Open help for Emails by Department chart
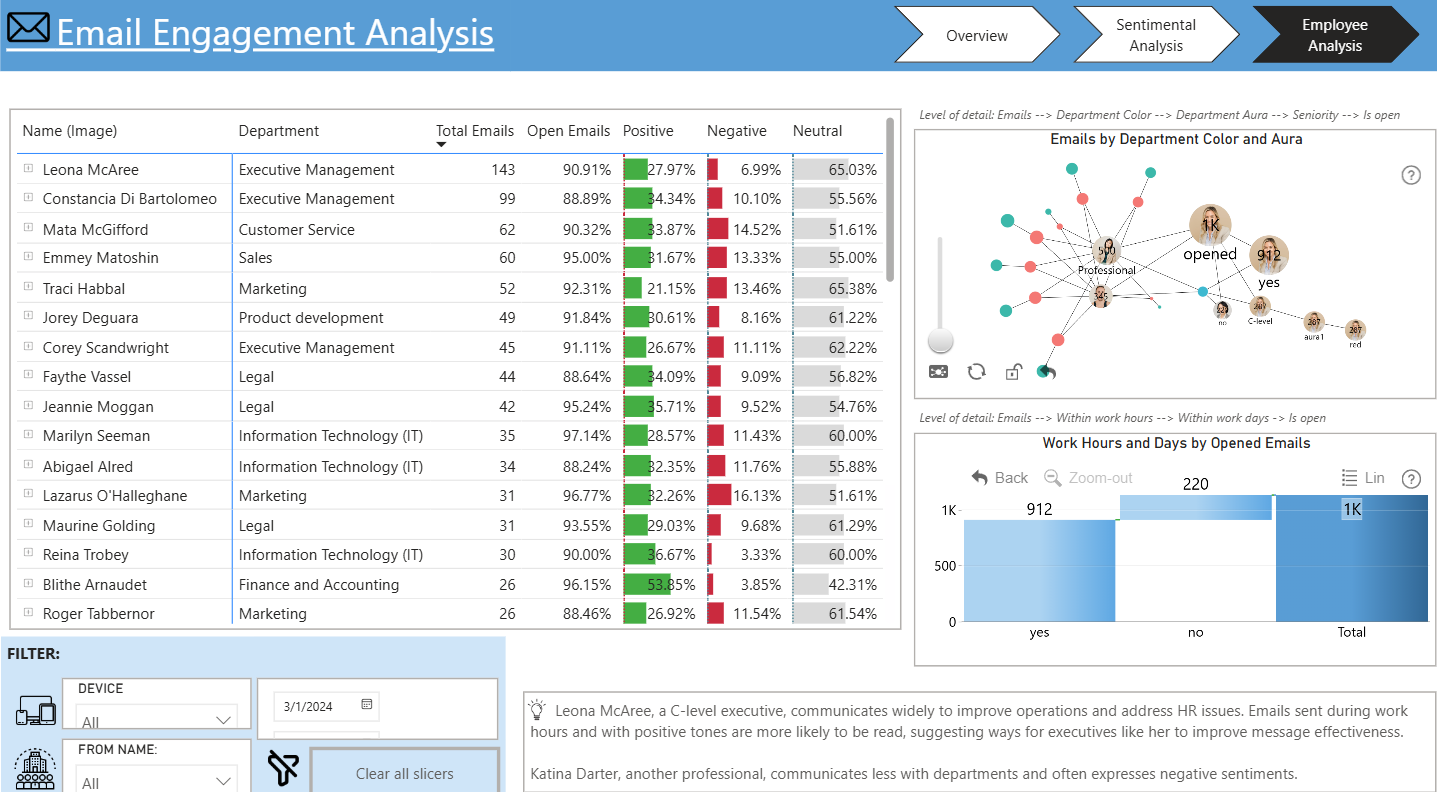1437x792 pixels. 1411,175
